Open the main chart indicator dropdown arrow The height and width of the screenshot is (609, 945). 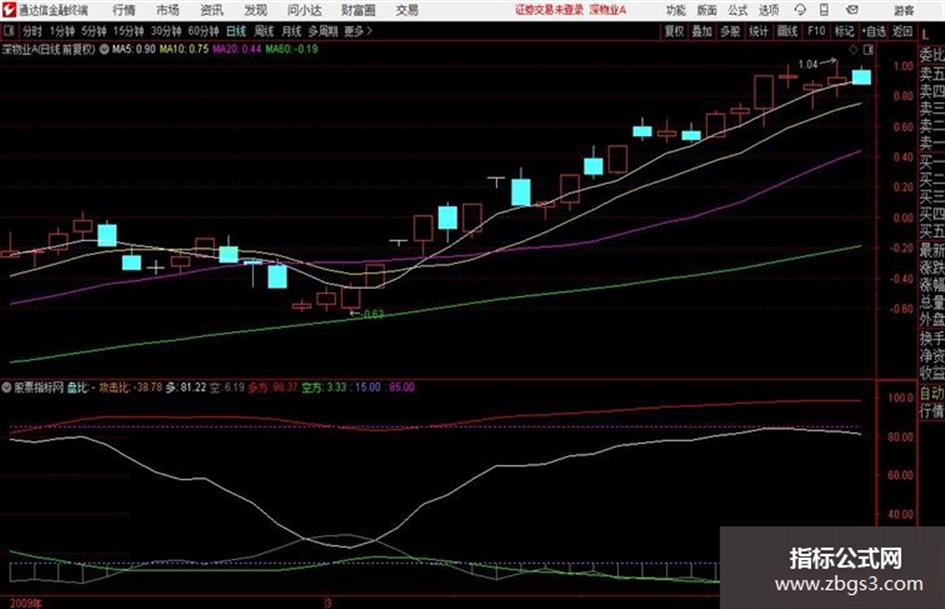click(x=104, y=49)
